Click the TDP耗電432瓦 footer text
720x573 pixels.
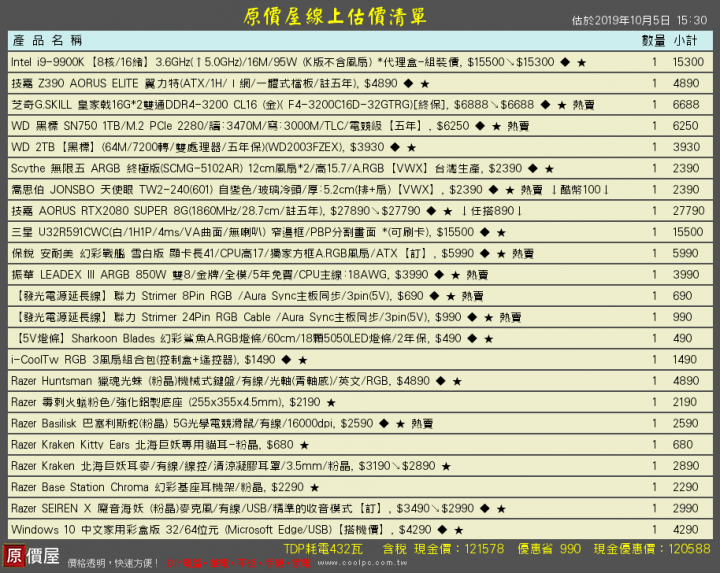tap(323, 549)
